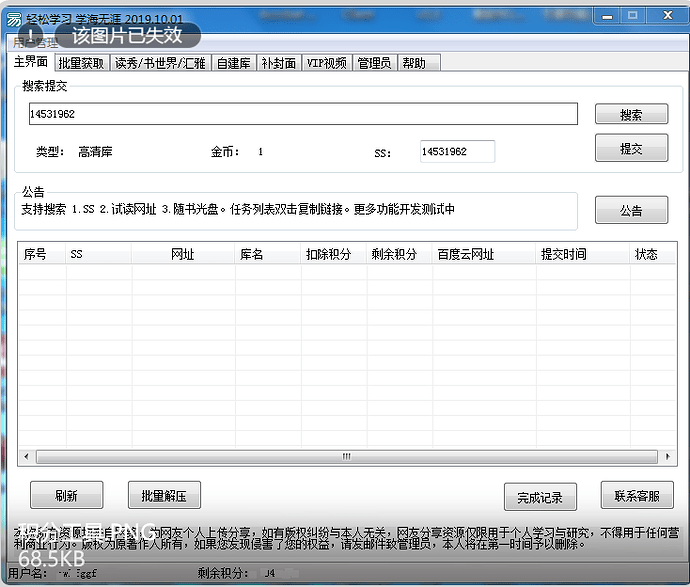Click the app icon in title bar

coord(13,15)
